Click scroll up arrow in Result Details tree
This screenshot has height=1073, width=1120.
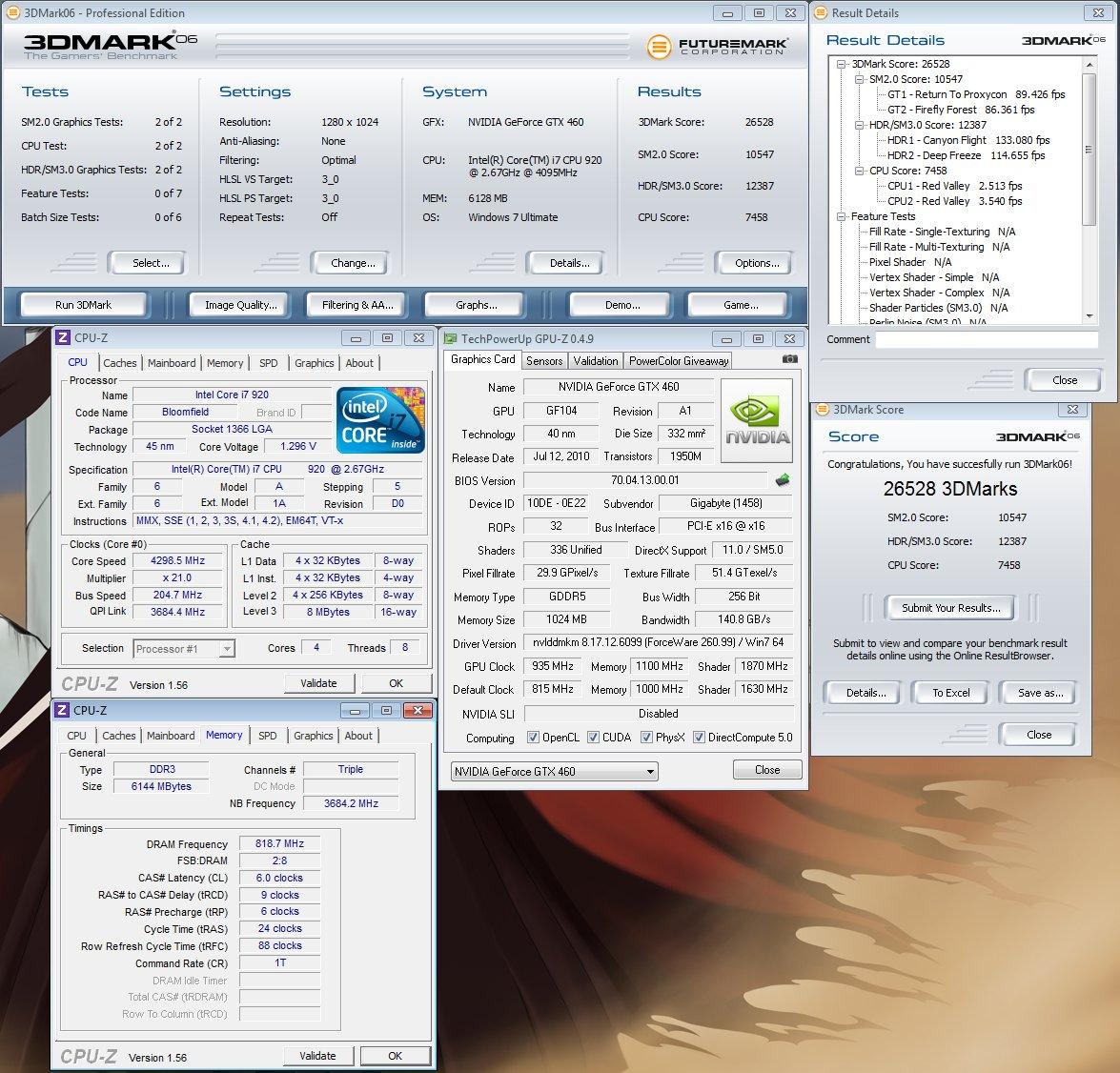click(1089, 64)
